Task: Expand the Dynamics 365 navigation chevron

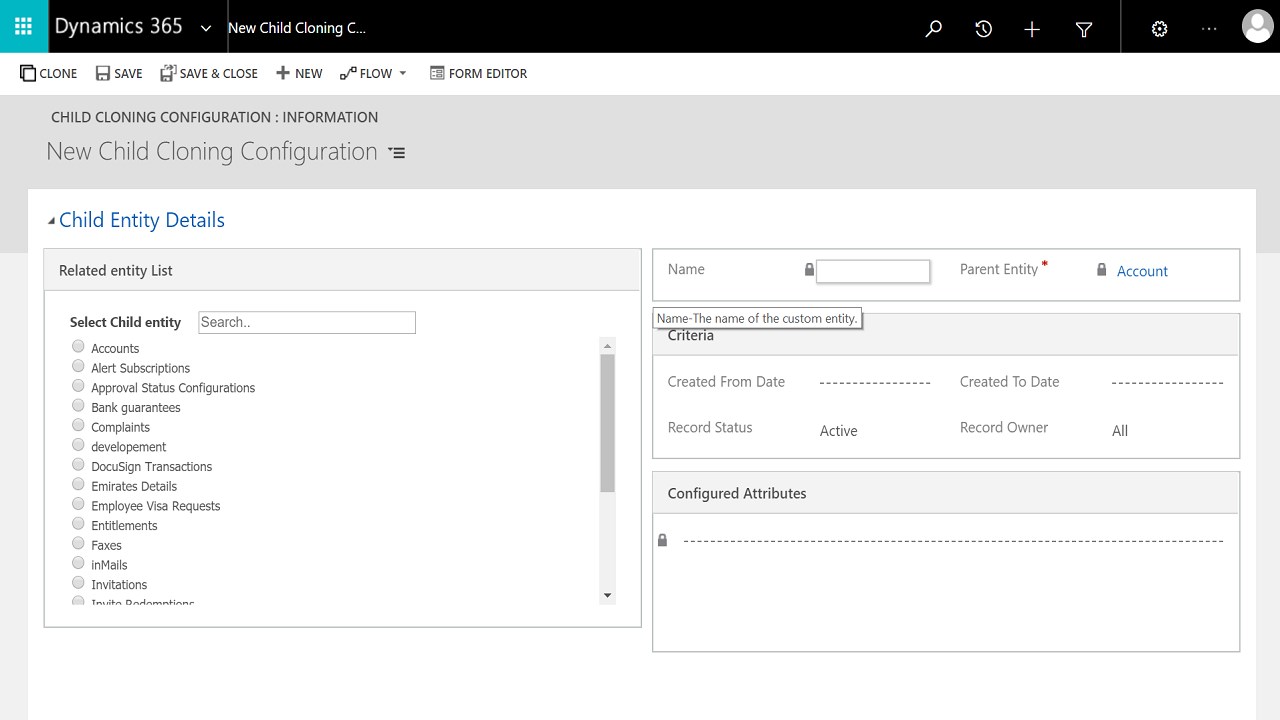Action: click(x=206, y=28)
